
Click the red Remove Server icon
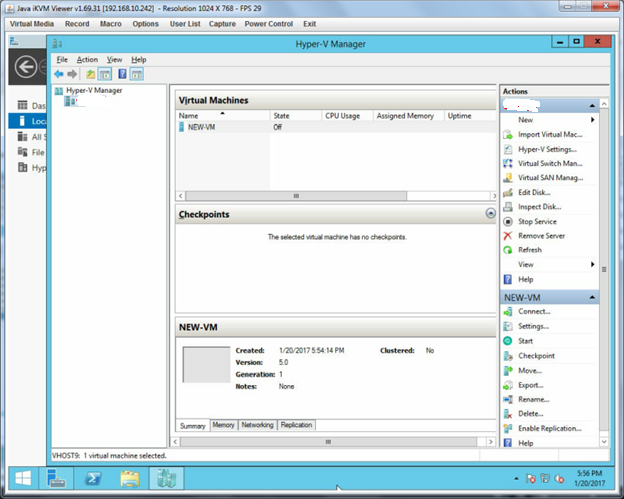tap(508, 236)
